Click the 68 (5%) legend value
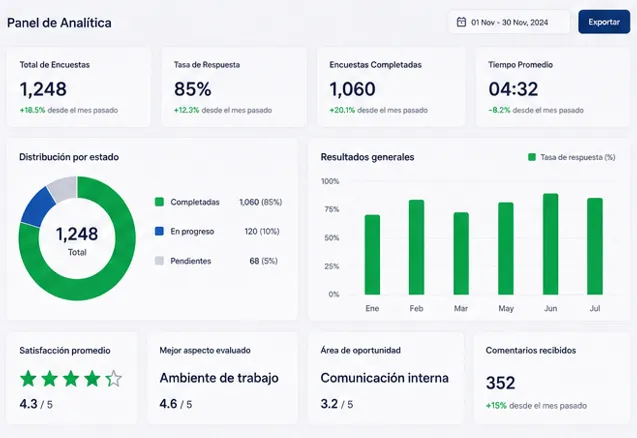 [264, 261]
